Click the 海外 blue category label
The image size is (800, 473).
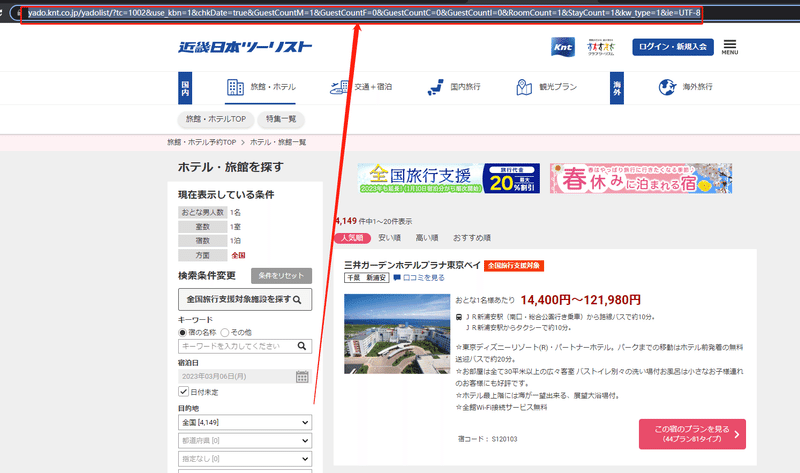click(617, 88)
